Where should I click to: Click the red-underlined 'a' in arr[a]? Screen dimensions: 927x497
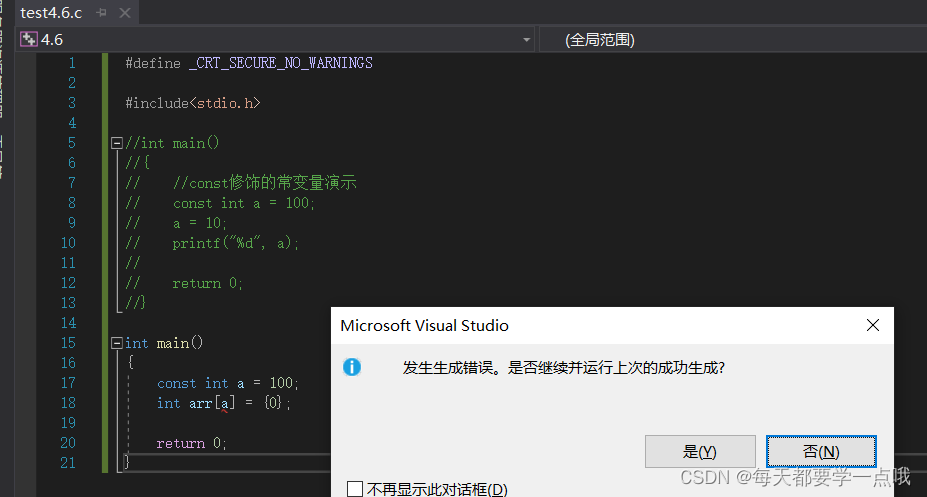pyautogui.click(x=226, y=403)
